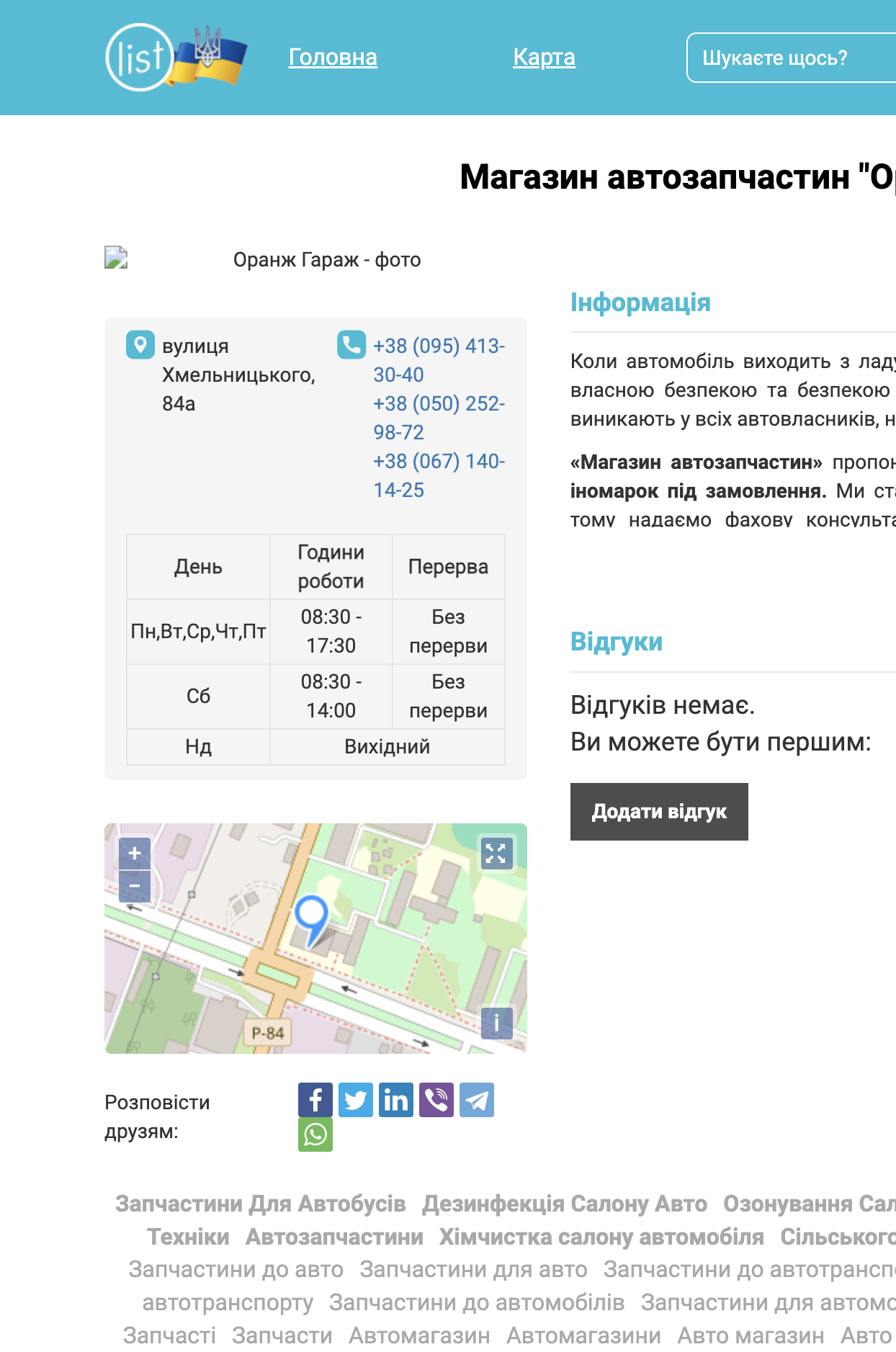Call +38 (095) 413-30-40
The image size is (896, 1352).
tap(439, 360)
